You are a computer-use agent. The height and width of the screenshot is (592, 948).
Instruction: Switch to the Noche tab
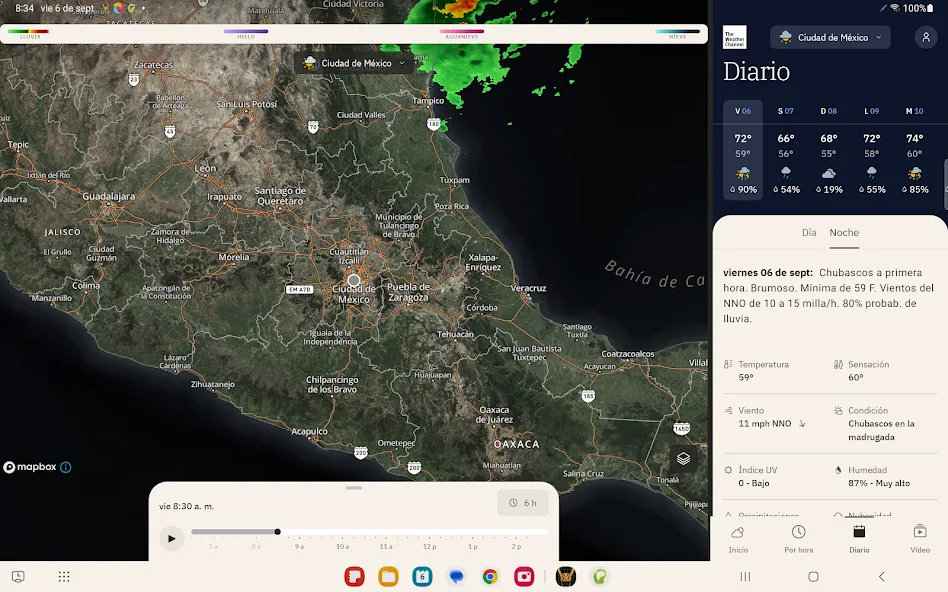coord(844,233)
